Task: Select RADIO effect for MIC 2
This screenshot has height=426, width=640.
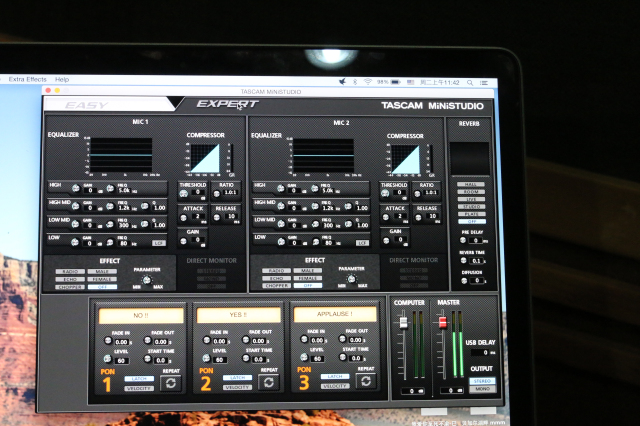Action: coord(276,271)
